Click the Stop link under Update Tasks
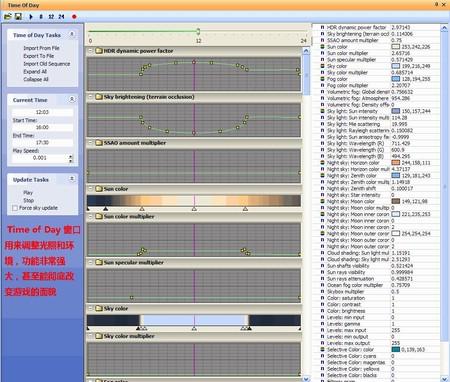The height and width of the screenshot is (382, 450). pyautogui.click(x=29, y=200)
